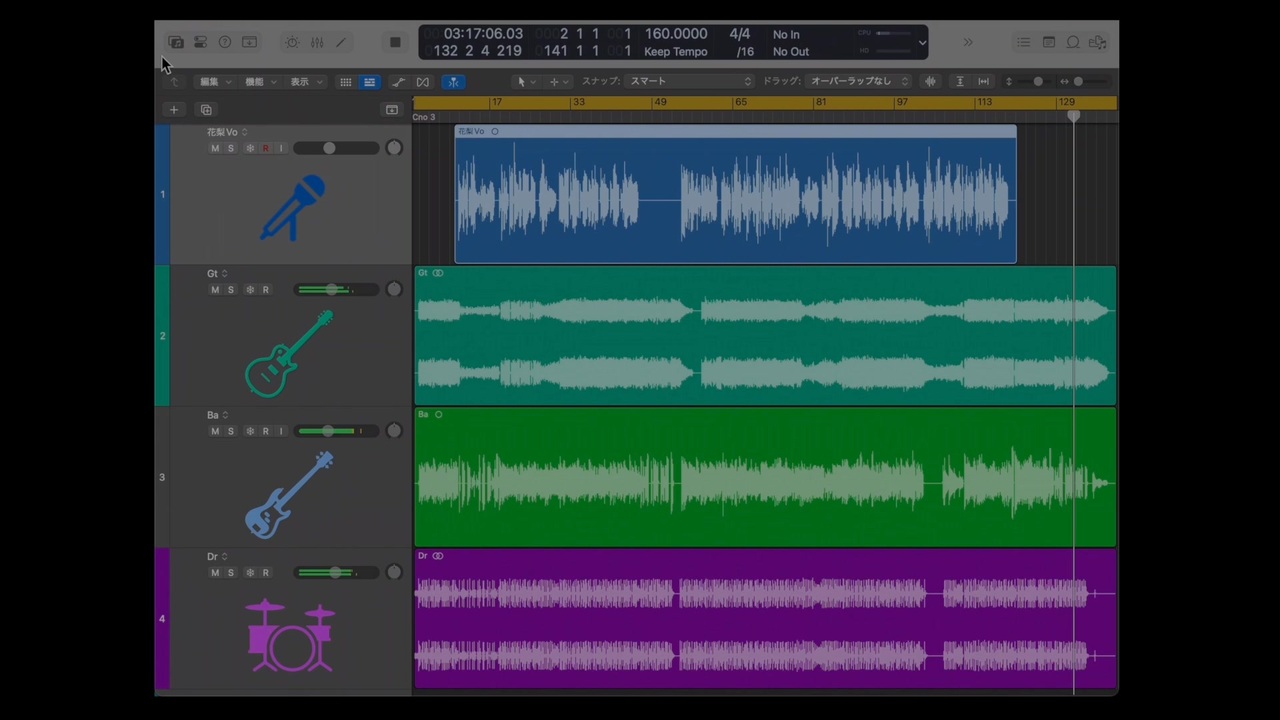Image resolution: width=1280 pixels, height=720 pixels.
Task: Open the Library panel icon
Action: point(176,42)
